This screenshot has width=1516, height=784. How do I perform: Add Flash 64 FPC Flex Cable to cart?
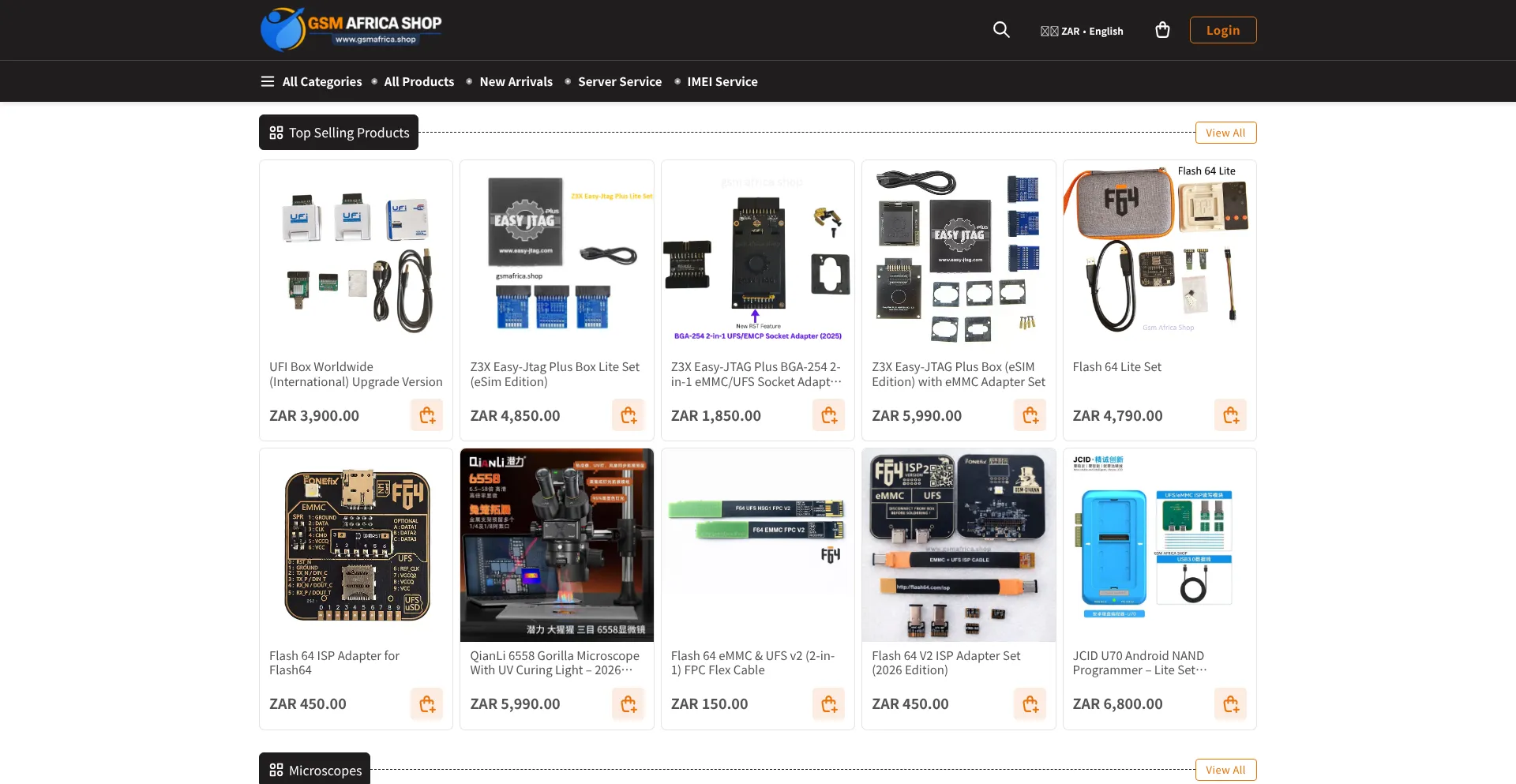click(x=829, y=704)
